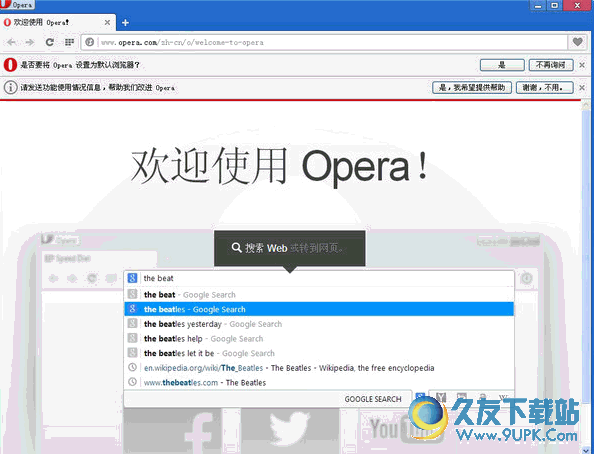Viewport: 594px width, 454px height.
Task: Reload the current page
Action: (x=49, y=42)
